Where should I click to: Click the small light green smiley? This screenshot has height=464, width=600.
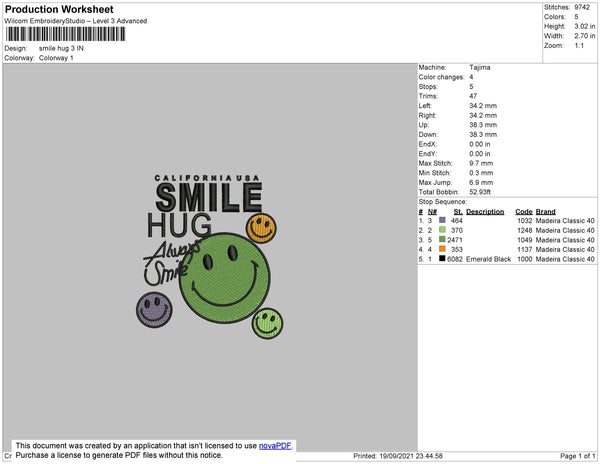point(267,324)
